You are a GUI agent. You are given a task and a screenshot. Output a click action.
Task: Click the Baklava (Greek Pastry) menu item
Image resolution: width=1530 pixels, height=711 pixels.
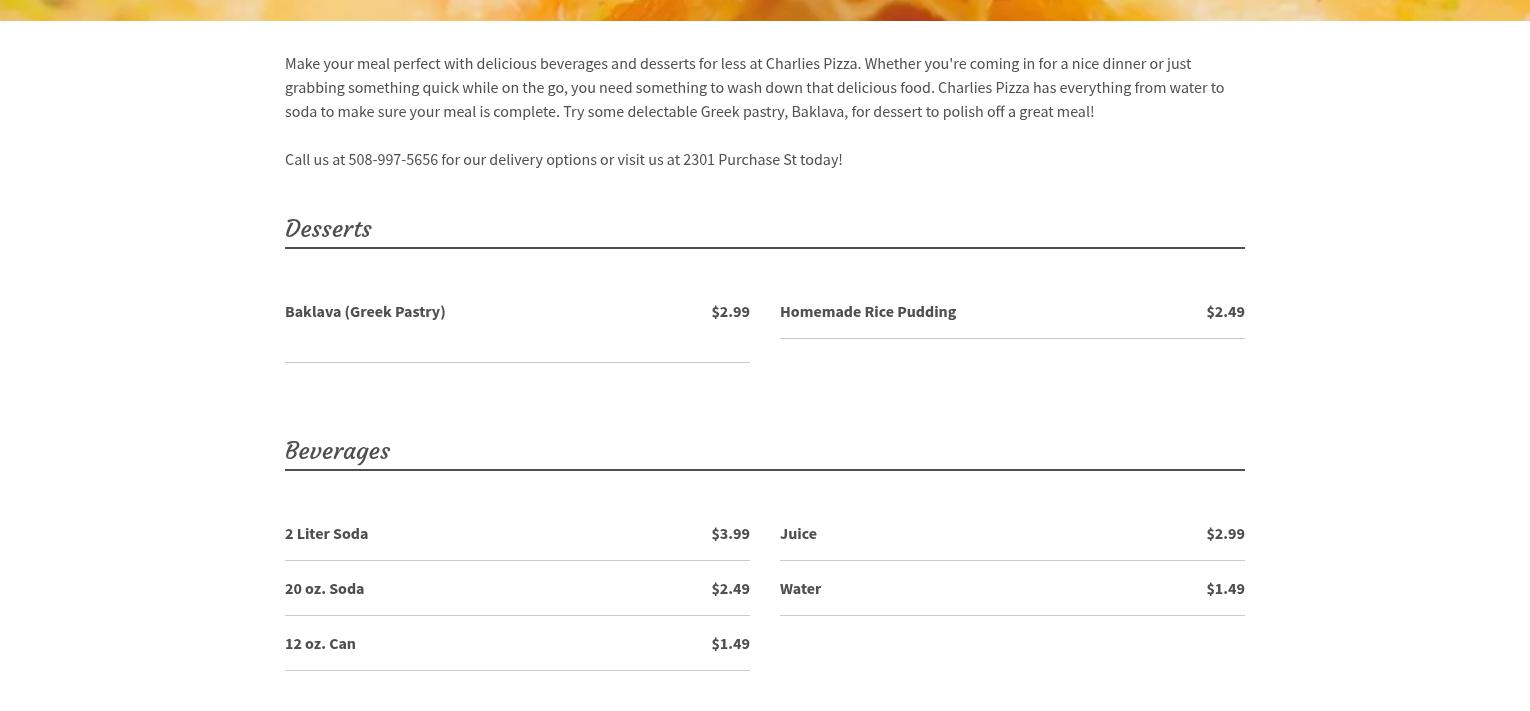(365, 312)
